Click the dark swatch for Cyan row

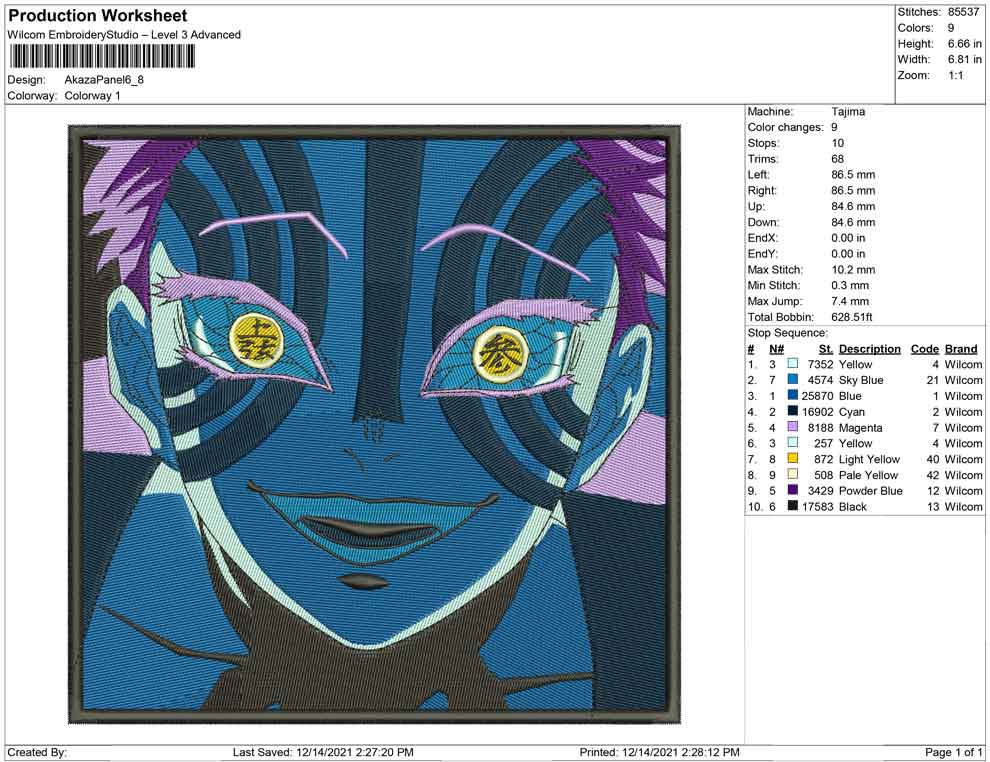tap(792, 411)
